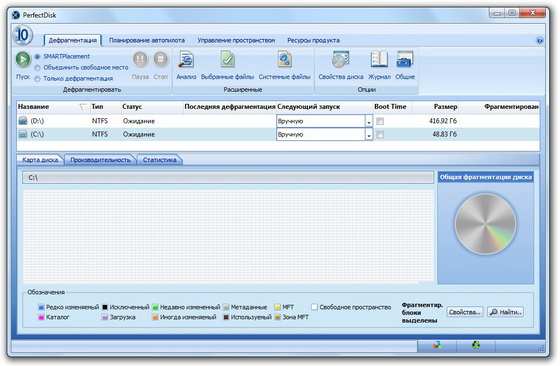
Task: Click the disk fragmentation pie graphic
Action: coord(485,224)
